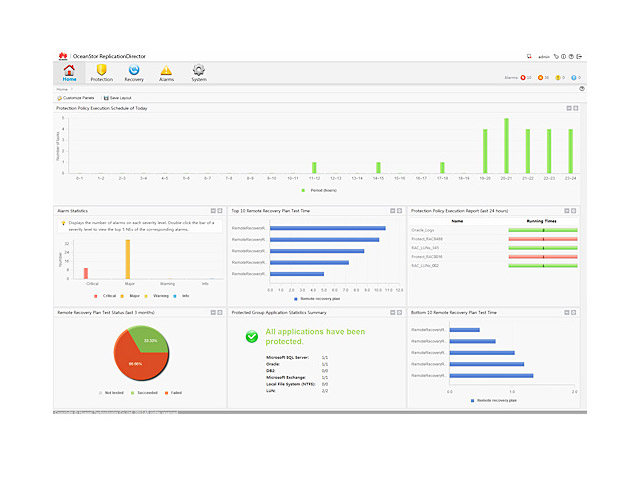The width and height of the screenshot is (640, 480).
Task: Click the Customize Panels button
Action: (77, 98)
